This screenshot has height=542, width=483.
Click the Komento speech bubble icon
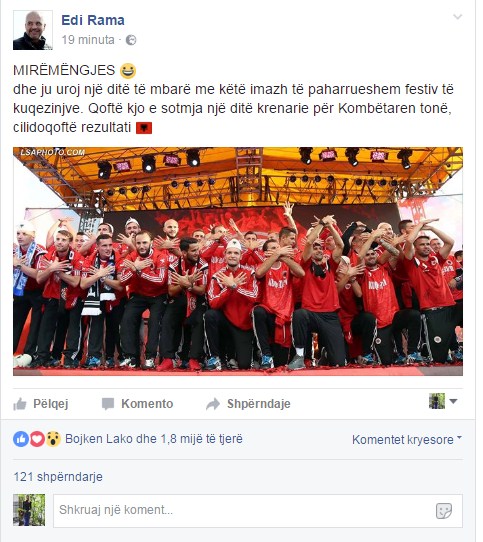click(108, 404)
